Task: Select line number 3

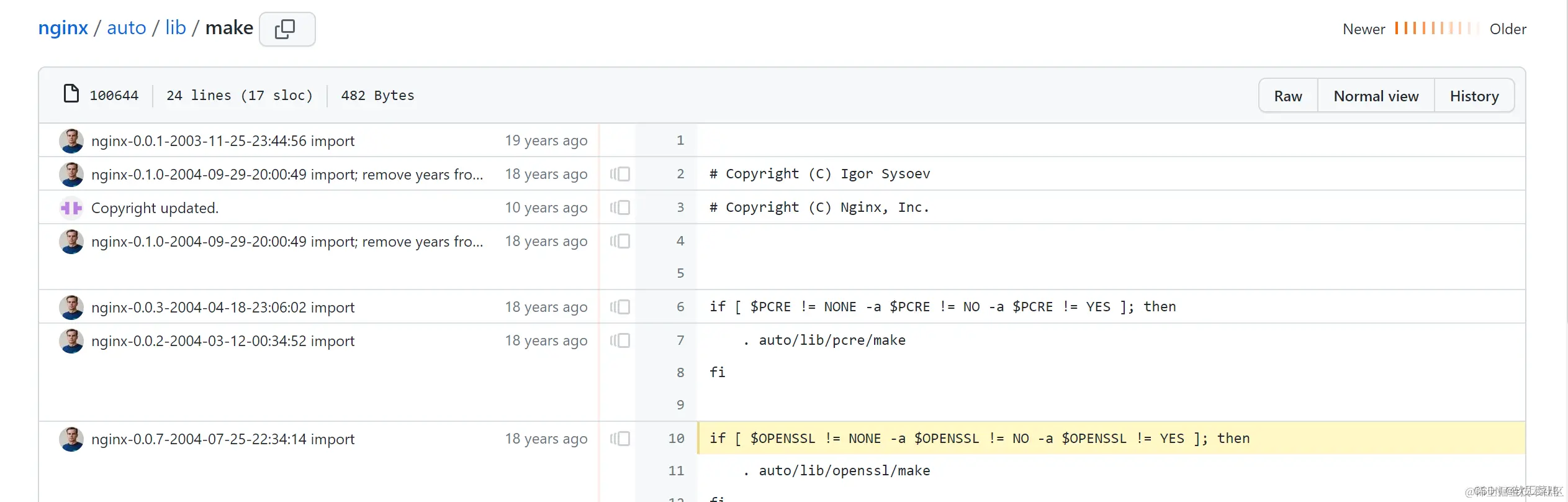Action: pyautogui.click(x=680, y=208)
